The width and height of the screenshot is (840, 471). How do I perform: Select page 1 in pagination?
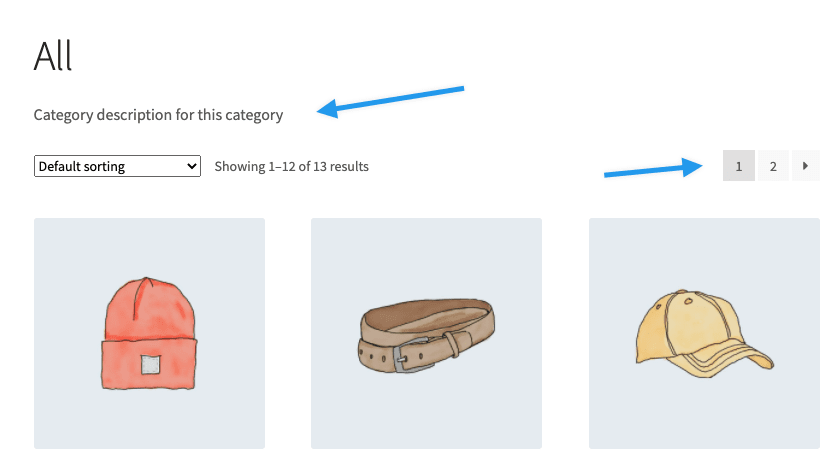(x=739, y=166)
